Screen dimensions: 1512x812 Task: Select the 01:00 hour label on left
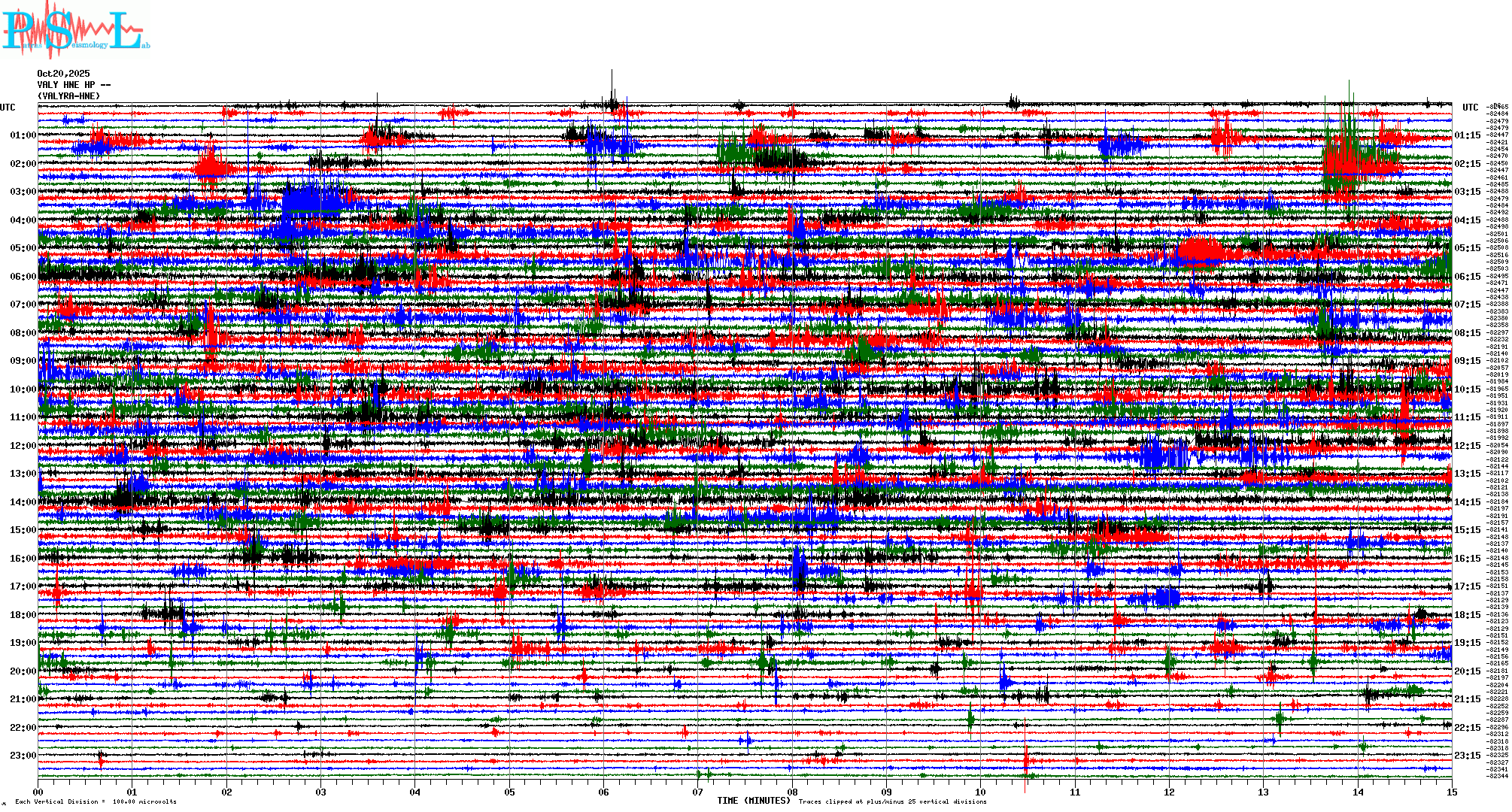point(23,135)
